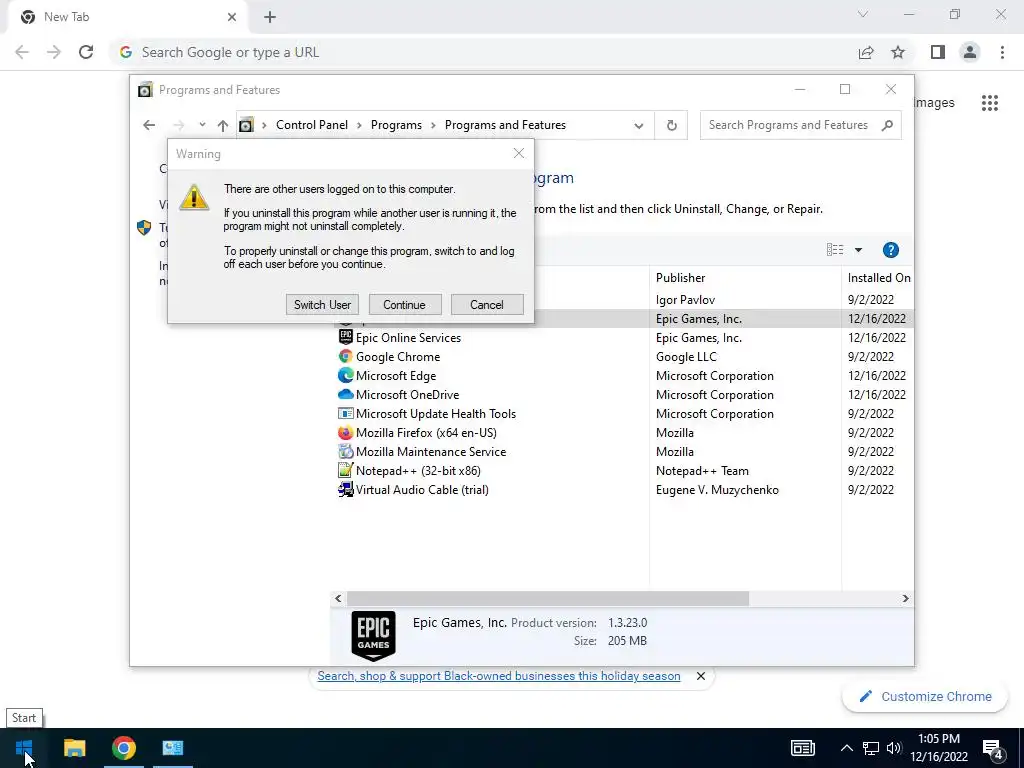The height and width of the screenshot is (768, 1024).
Task: Click Virtual Audio Cable icon
Action: tap(345, 489)
